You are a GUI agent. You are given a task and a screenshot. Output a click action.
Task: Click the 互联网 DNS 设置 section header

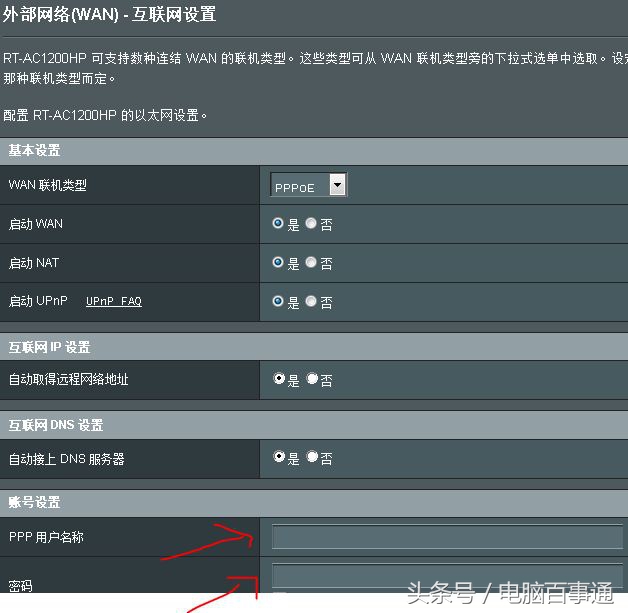(x=314, y=425)
